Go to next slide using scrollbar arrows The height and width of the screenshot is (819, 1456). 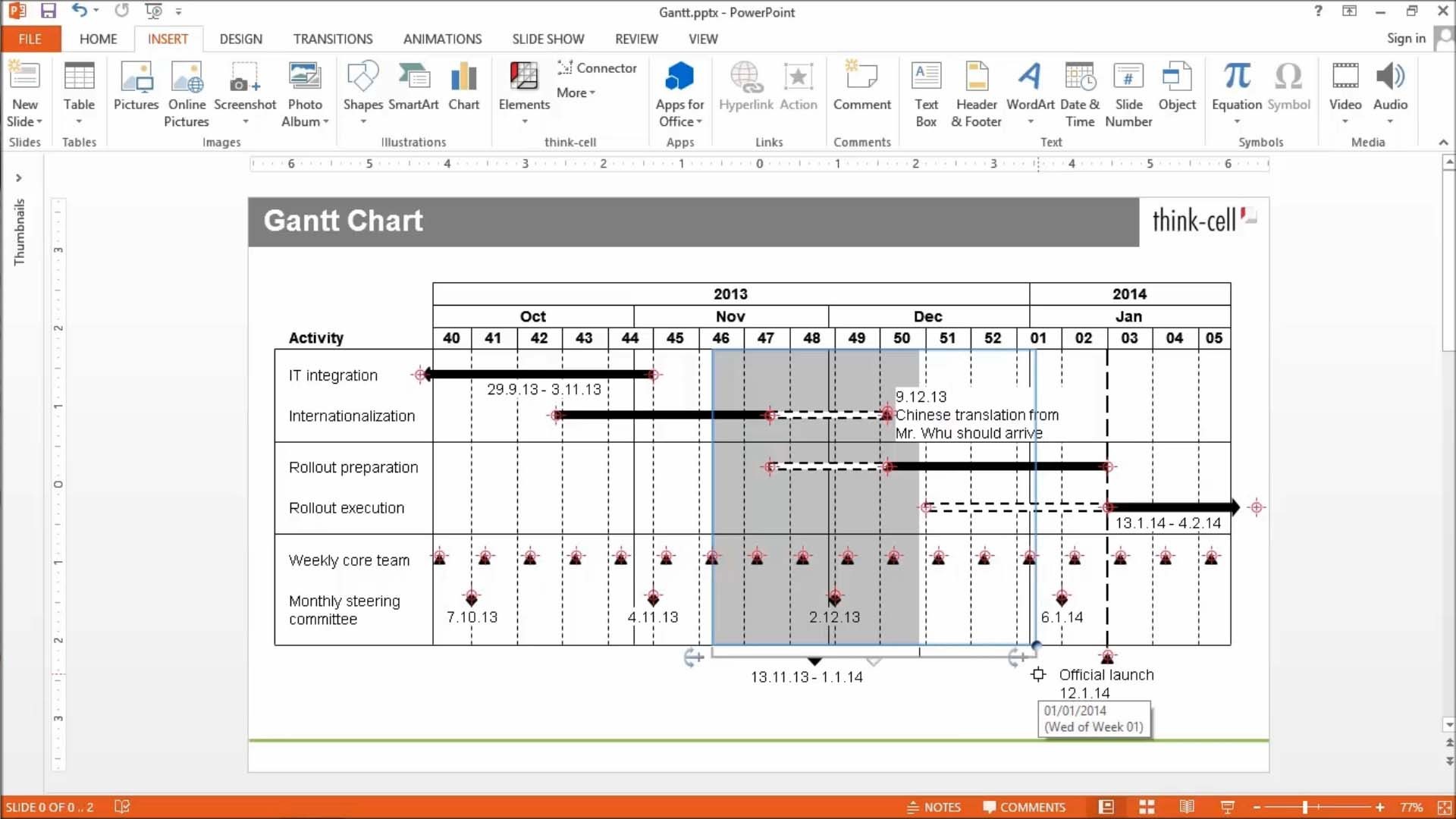click(x=1449, y=761)
